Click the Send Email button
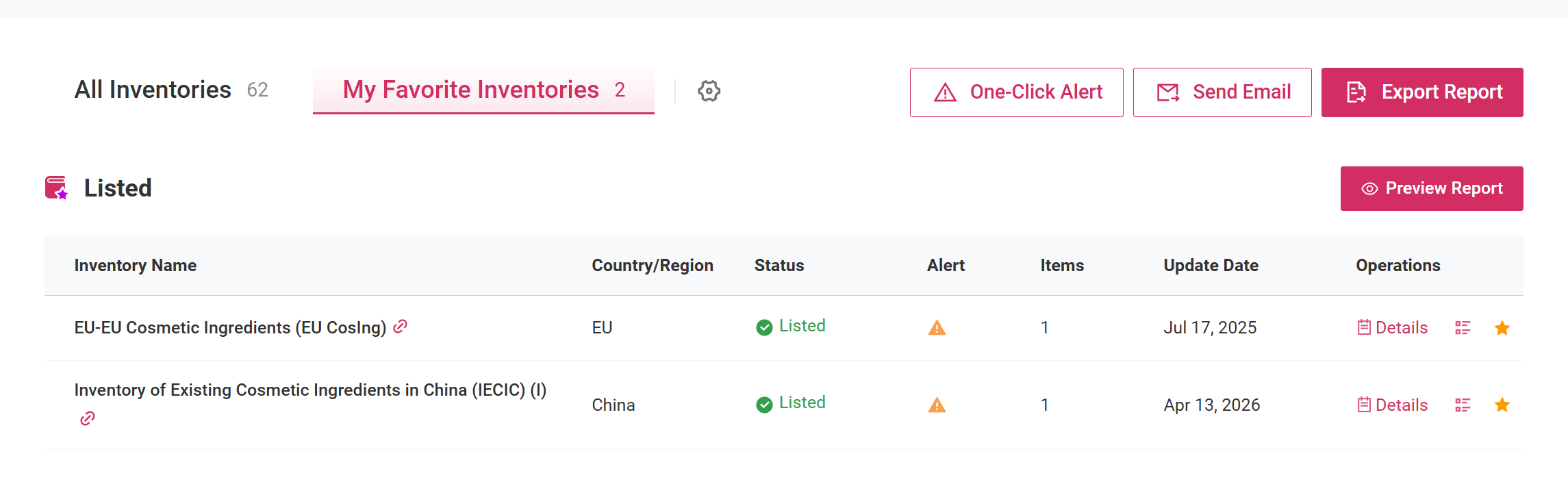Image resolution: width=1568 pixels, height=482 pixels. pyautogui.click(x=1222, y=92)
